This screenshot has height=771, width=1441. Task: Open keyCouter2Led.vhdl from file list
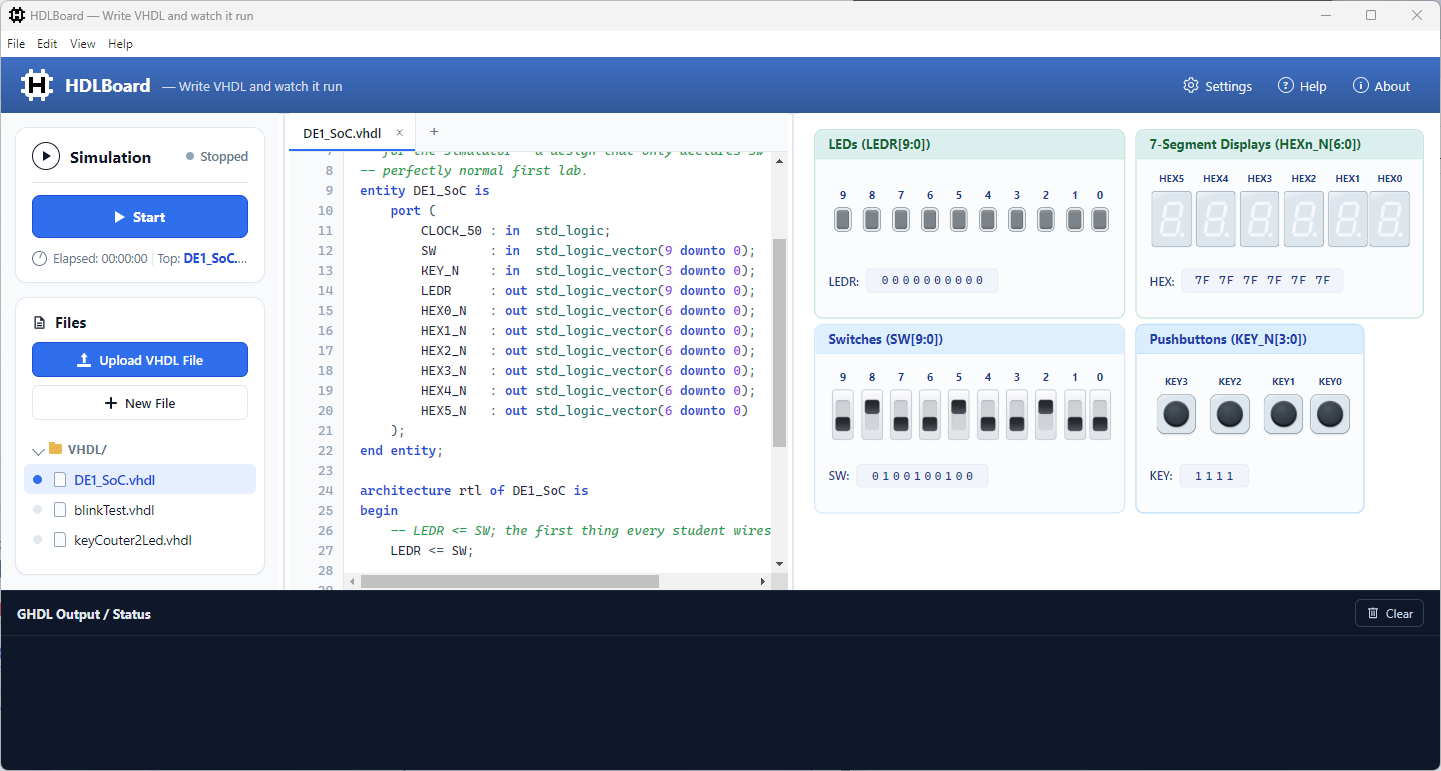(x=140, y=540)
